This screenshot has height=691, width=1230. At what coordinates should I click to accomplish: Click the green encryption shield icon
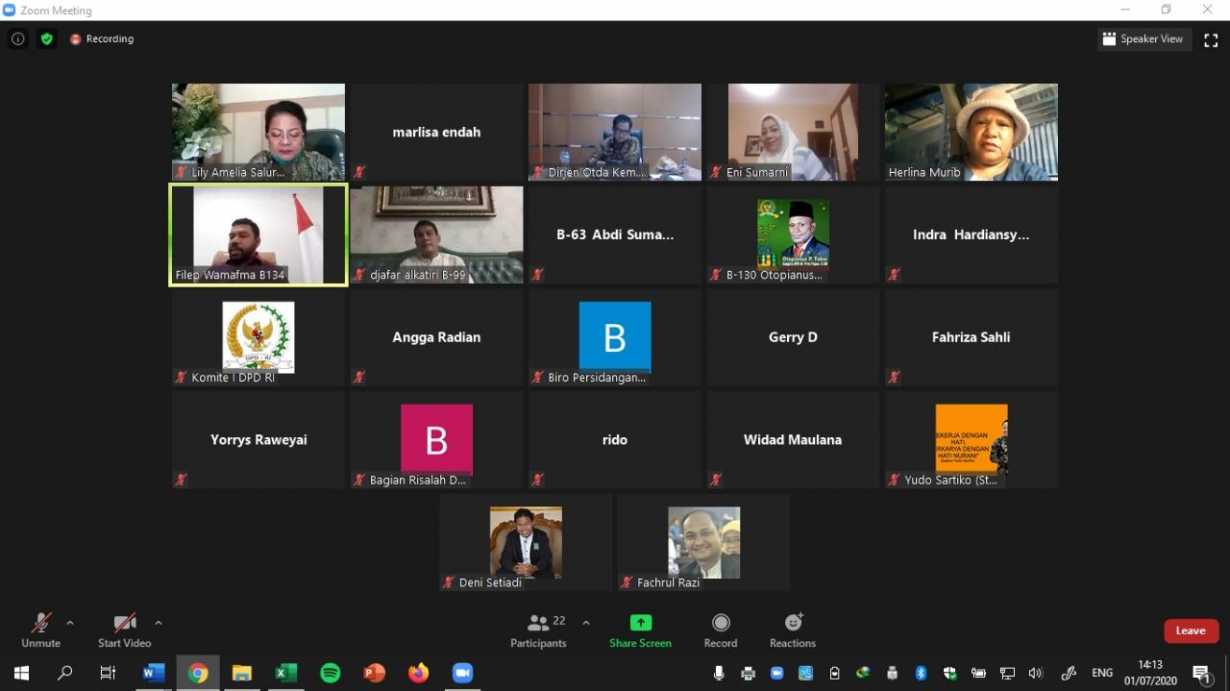point(47,39)
